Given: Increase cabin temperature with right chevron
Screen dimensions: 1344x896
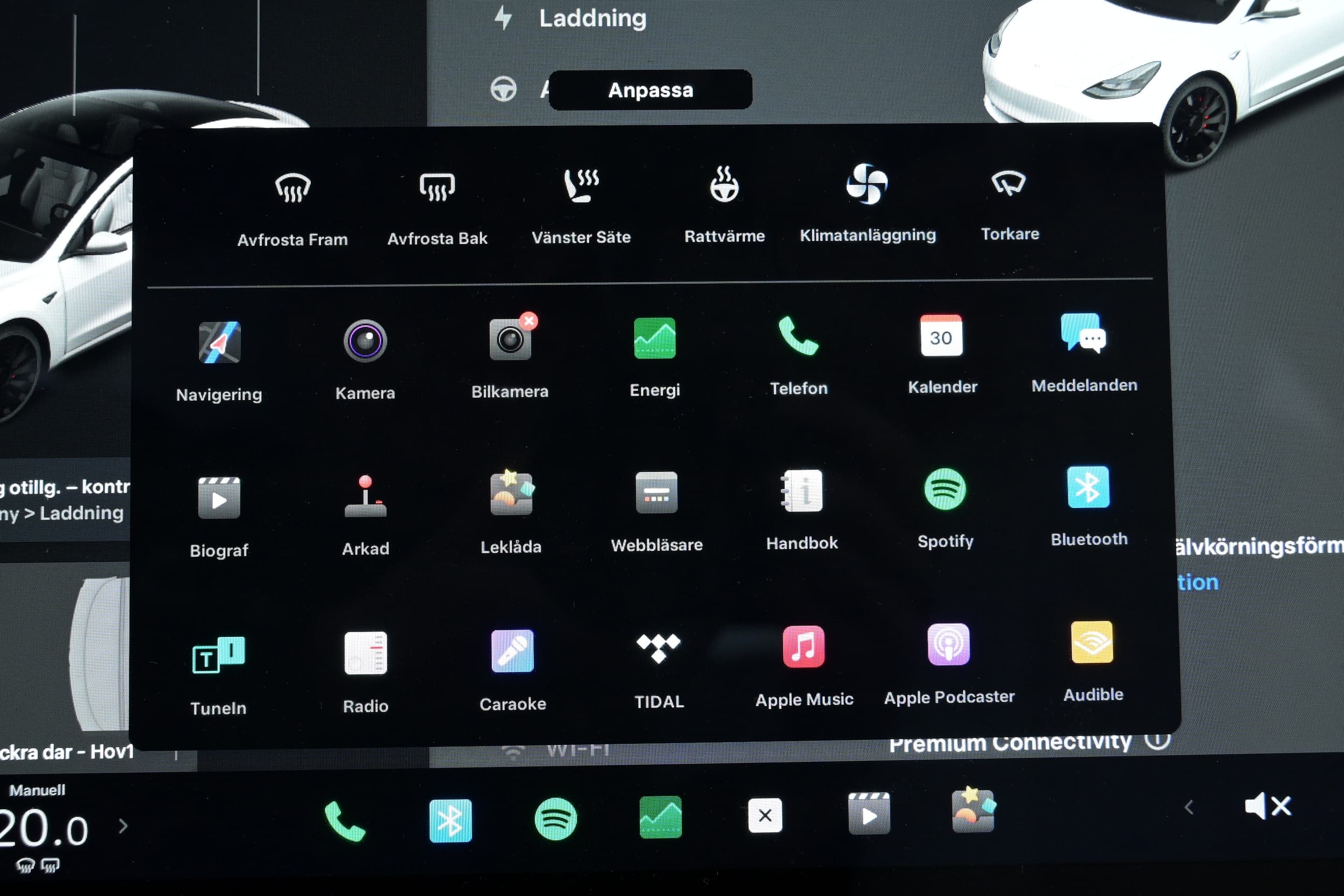Looking at the screenshot, I should coord(123,826).
